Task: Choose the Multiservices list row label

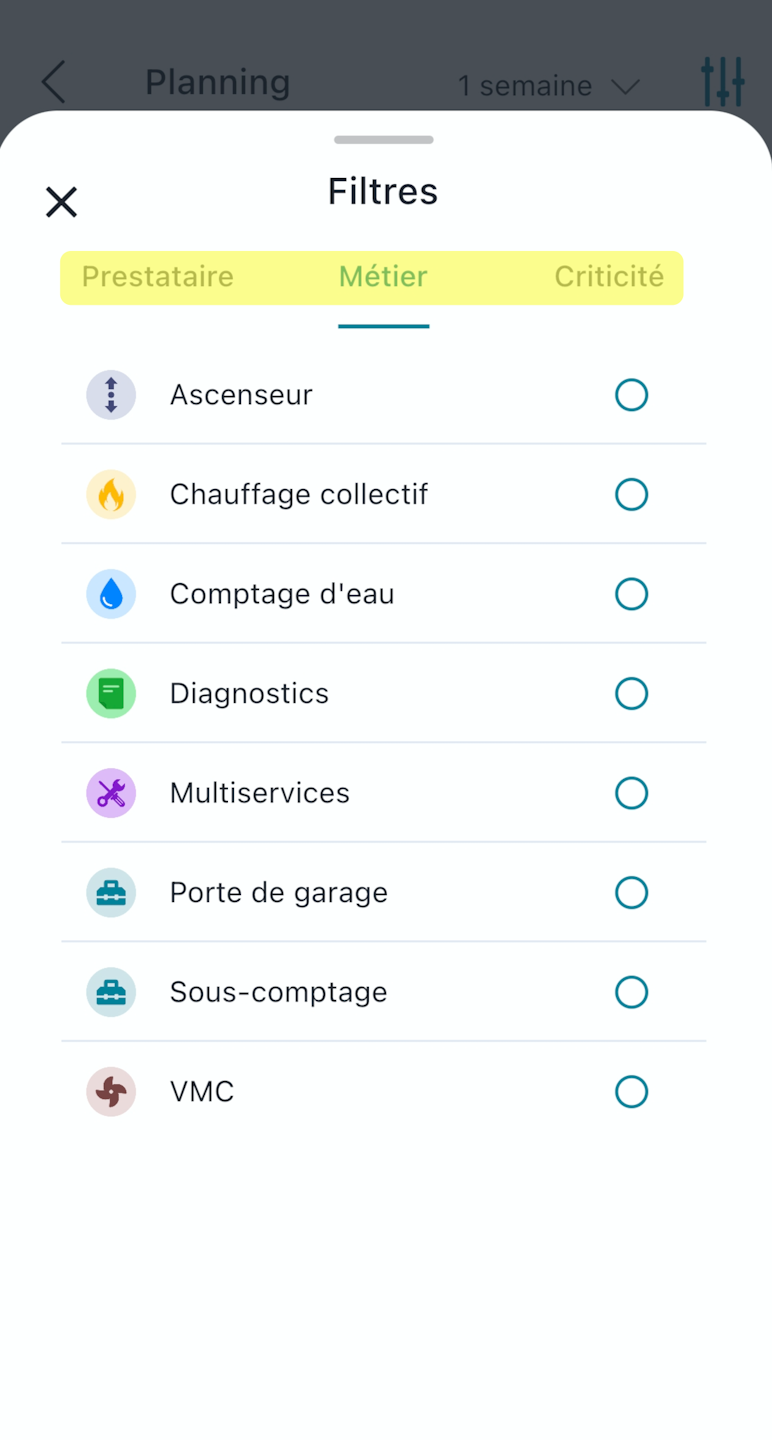Action: [260, 793]
